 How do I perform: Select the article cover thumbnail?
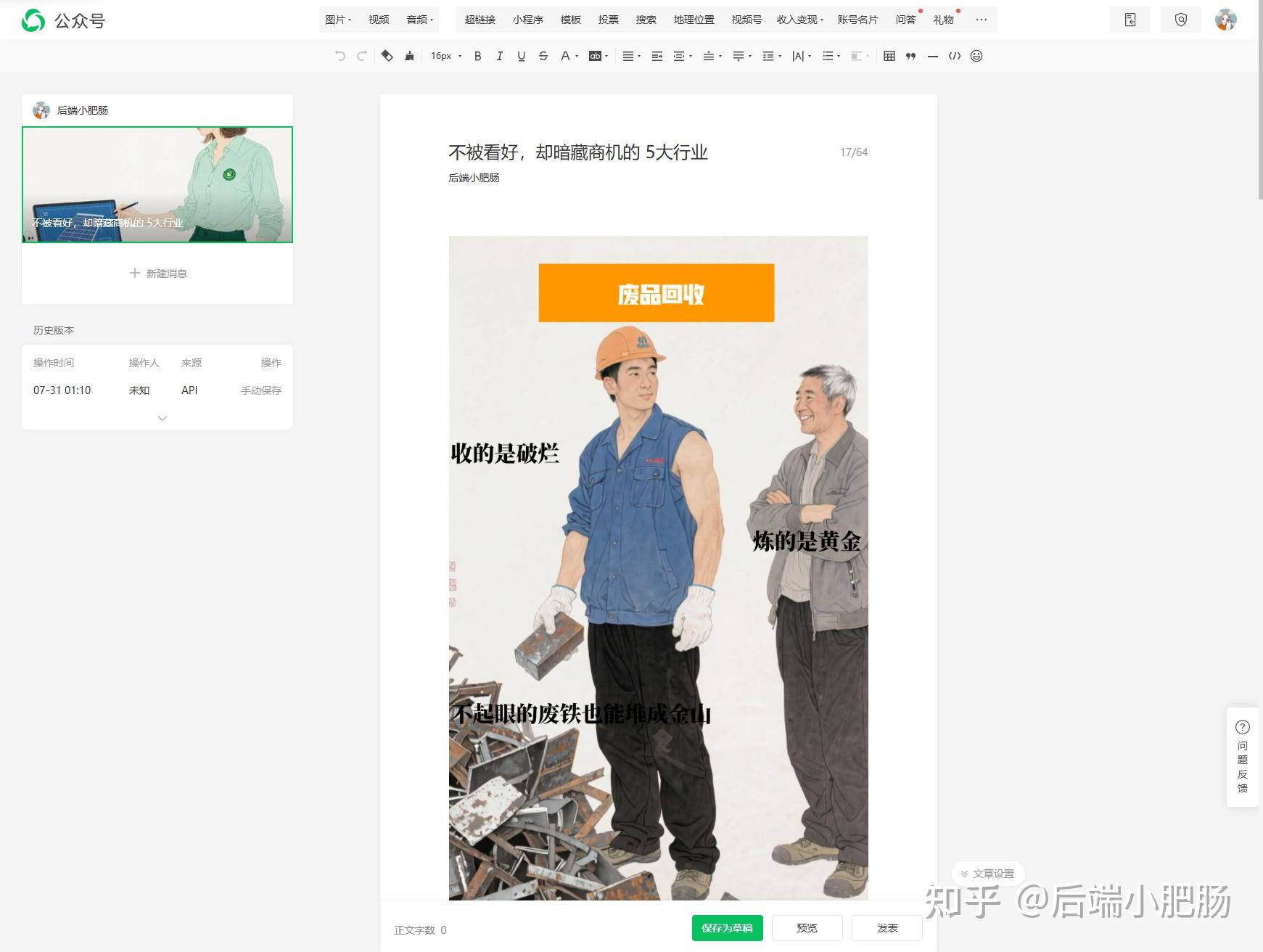point(157,184)
